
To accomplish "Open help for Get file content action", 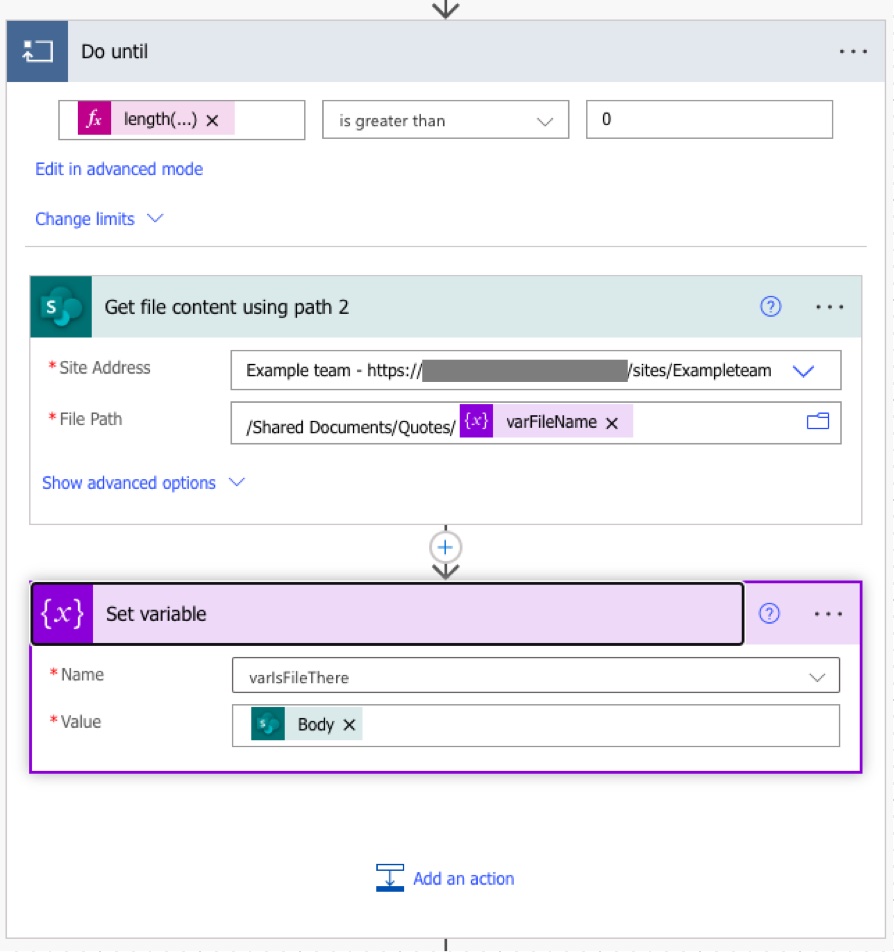I will (x=770, y=307).
